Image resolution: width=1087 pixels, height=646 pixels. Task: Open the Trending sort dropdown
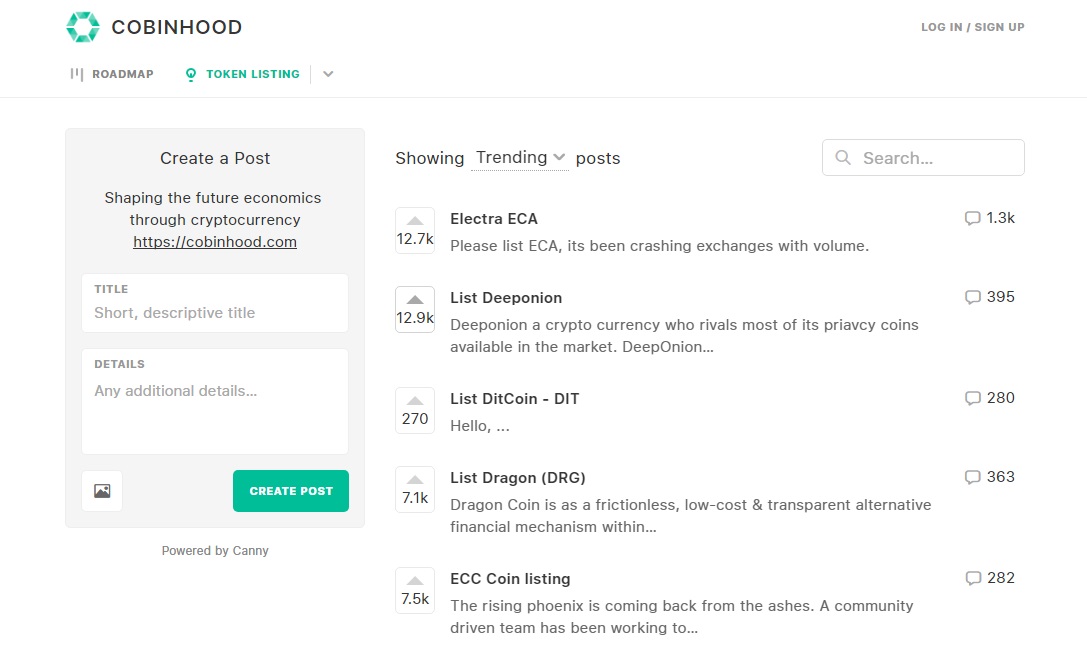tap(520, 158)
